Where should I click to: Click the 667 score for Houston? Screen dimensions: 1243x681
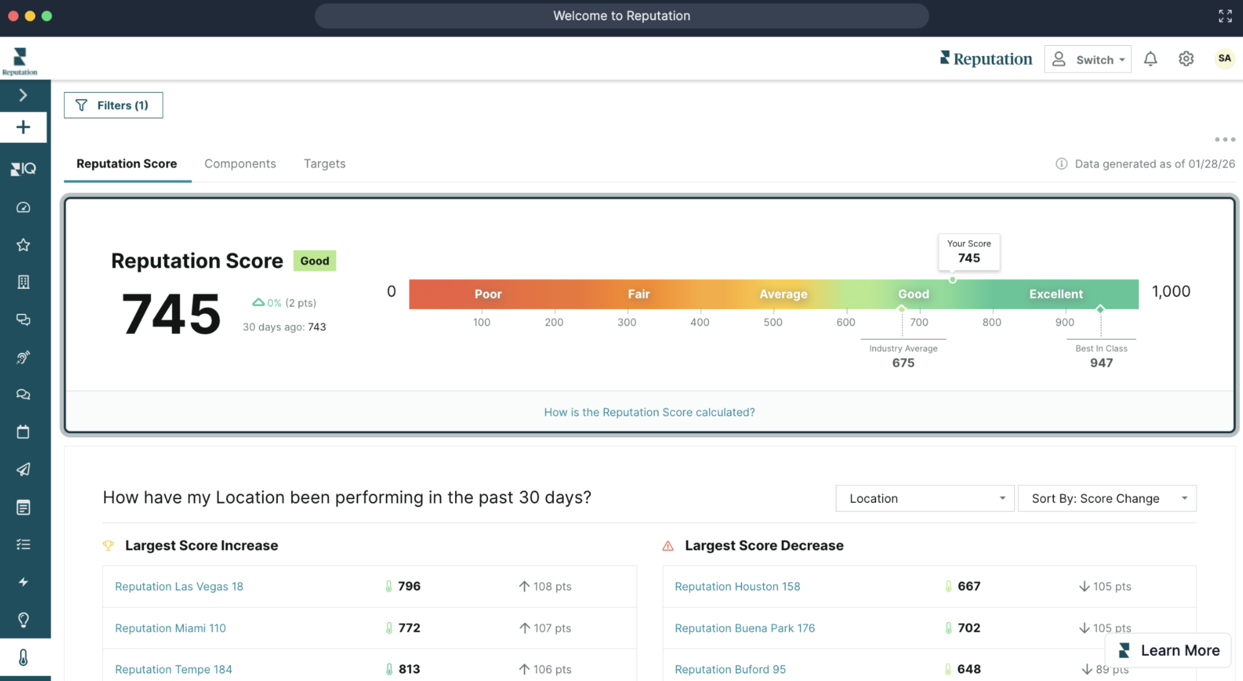click(969, 587)
